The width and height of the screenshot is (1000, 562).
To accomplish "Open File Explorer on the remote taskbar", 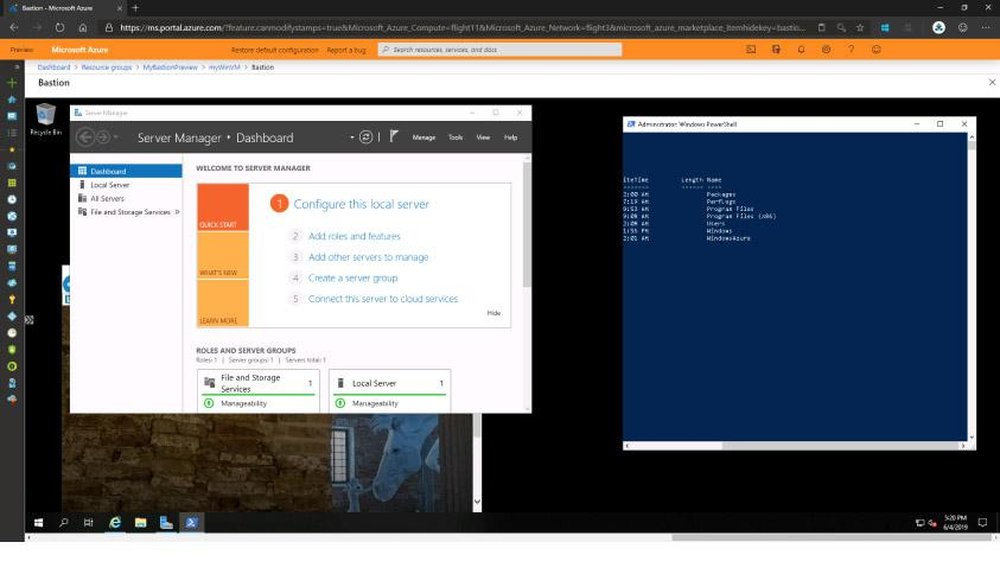I will tap(140, 522).
